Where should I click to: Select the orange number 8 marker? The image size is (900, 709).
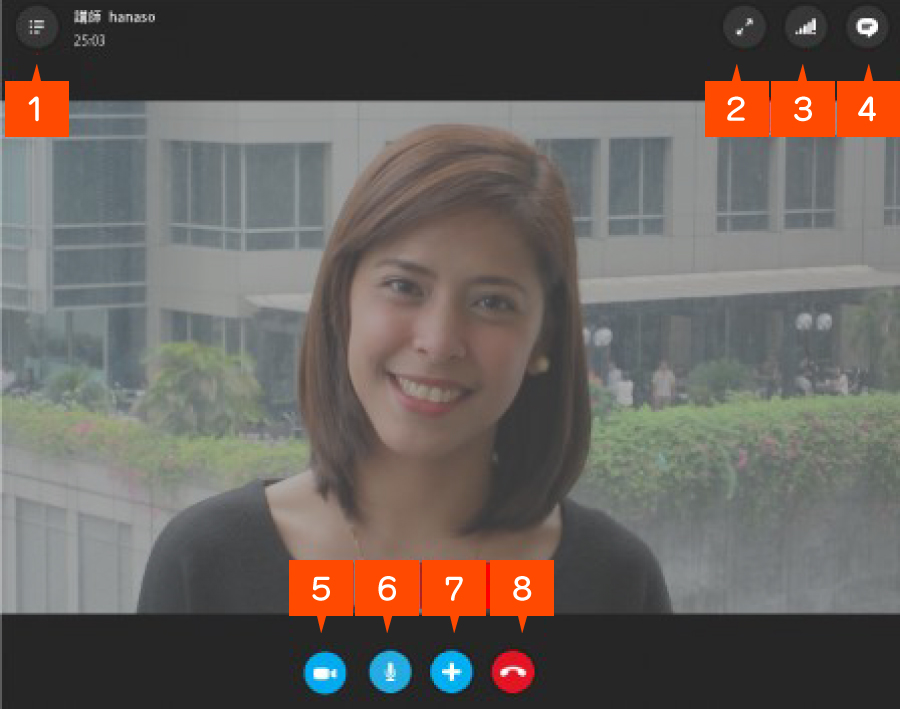tap(521, 588)
